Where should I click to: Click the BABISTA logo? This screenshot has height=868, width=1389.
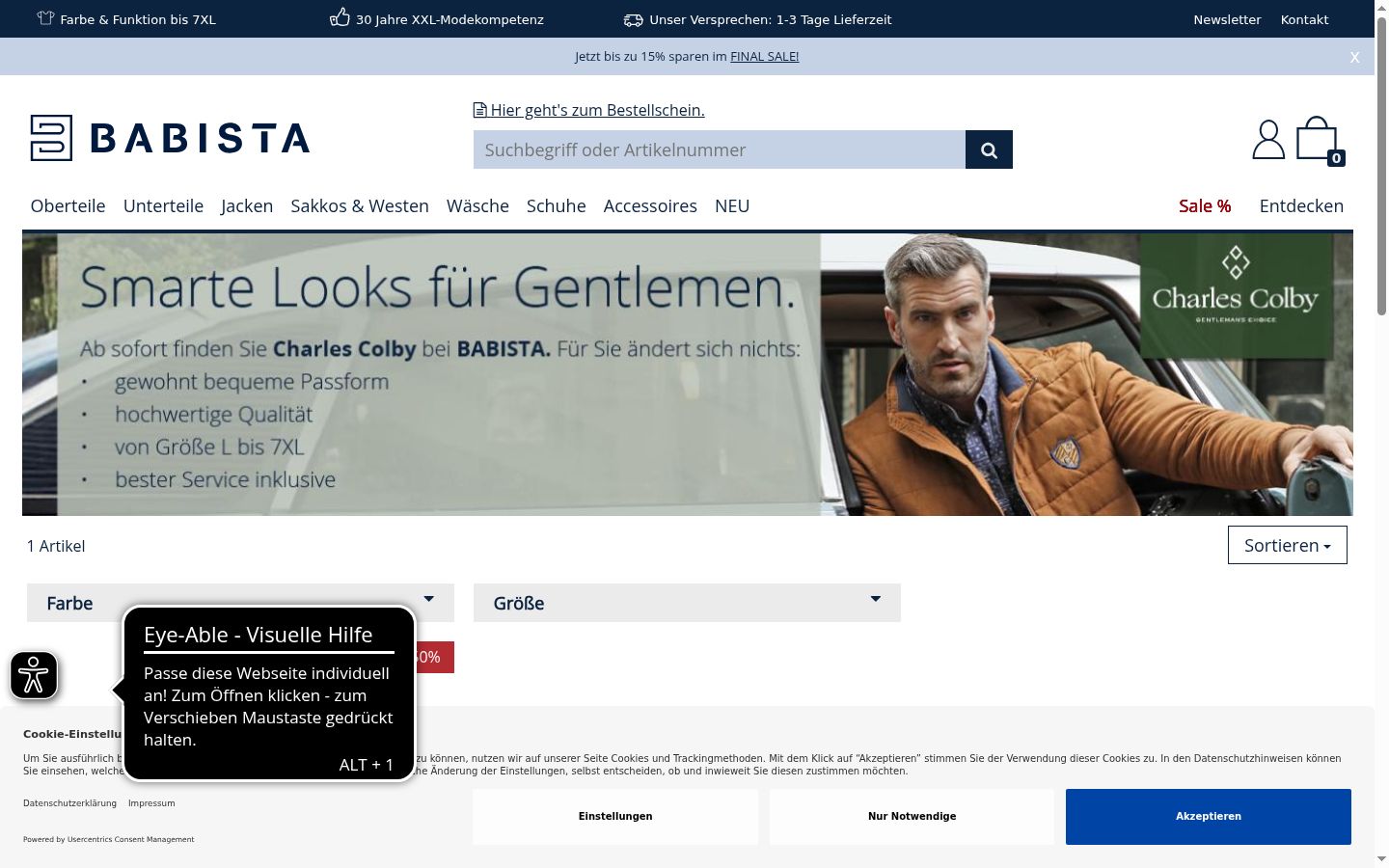(x=170, y=138)
